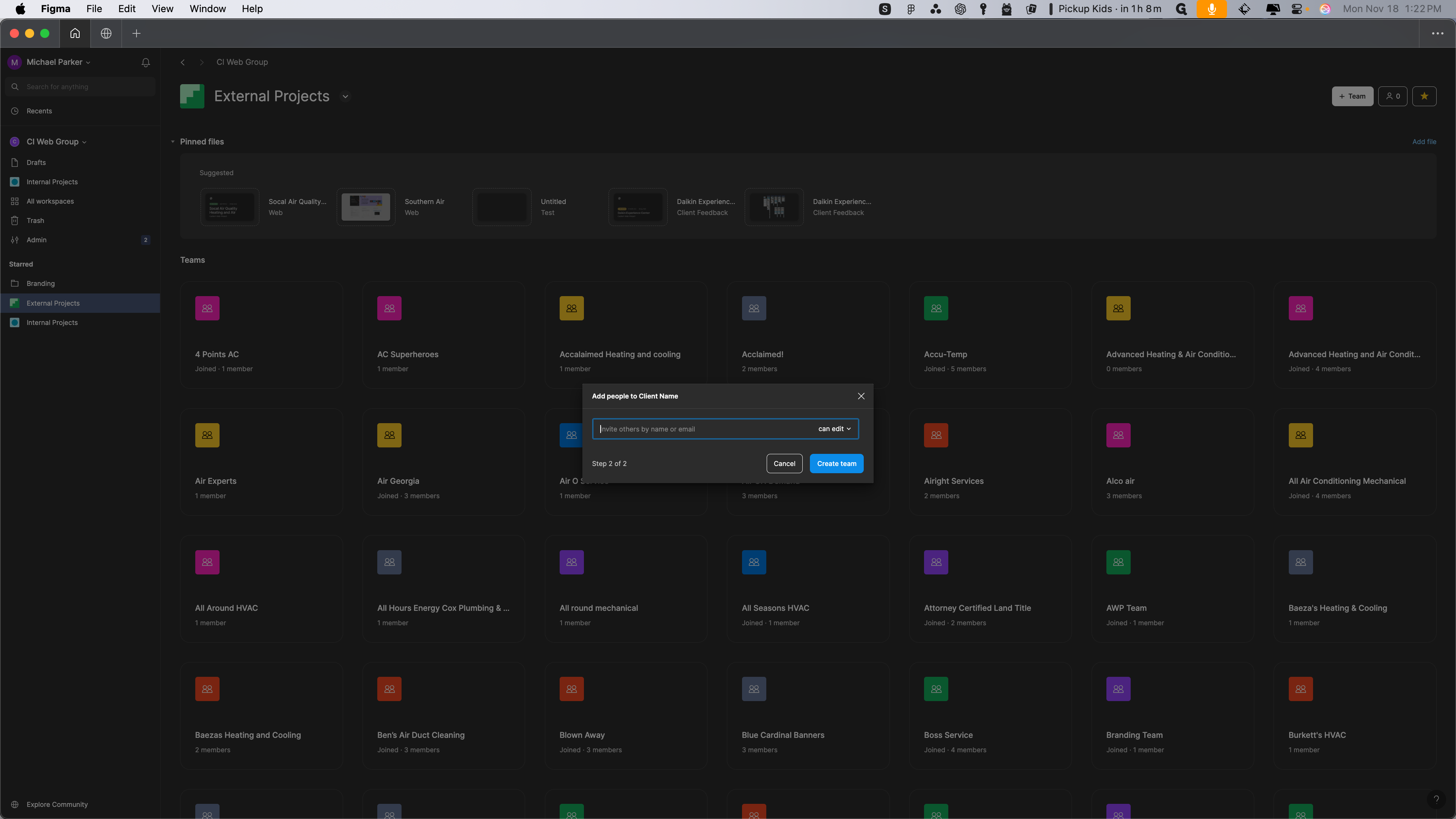Click the 4 Points AC team icon
This screenshot has height=819, width=1456.
coord(207,308)
